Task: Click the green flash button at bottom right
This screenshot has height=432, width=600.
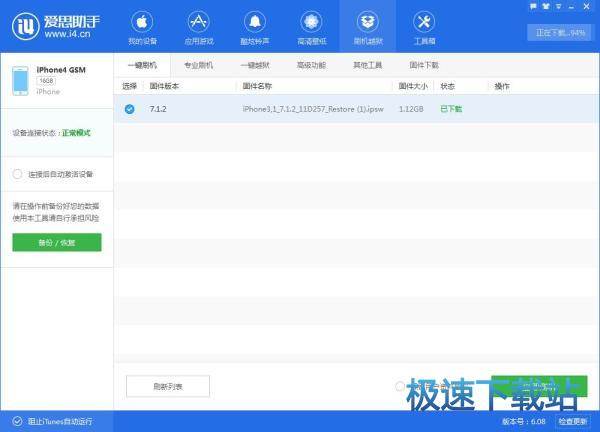Action: [x=539, y=386]
